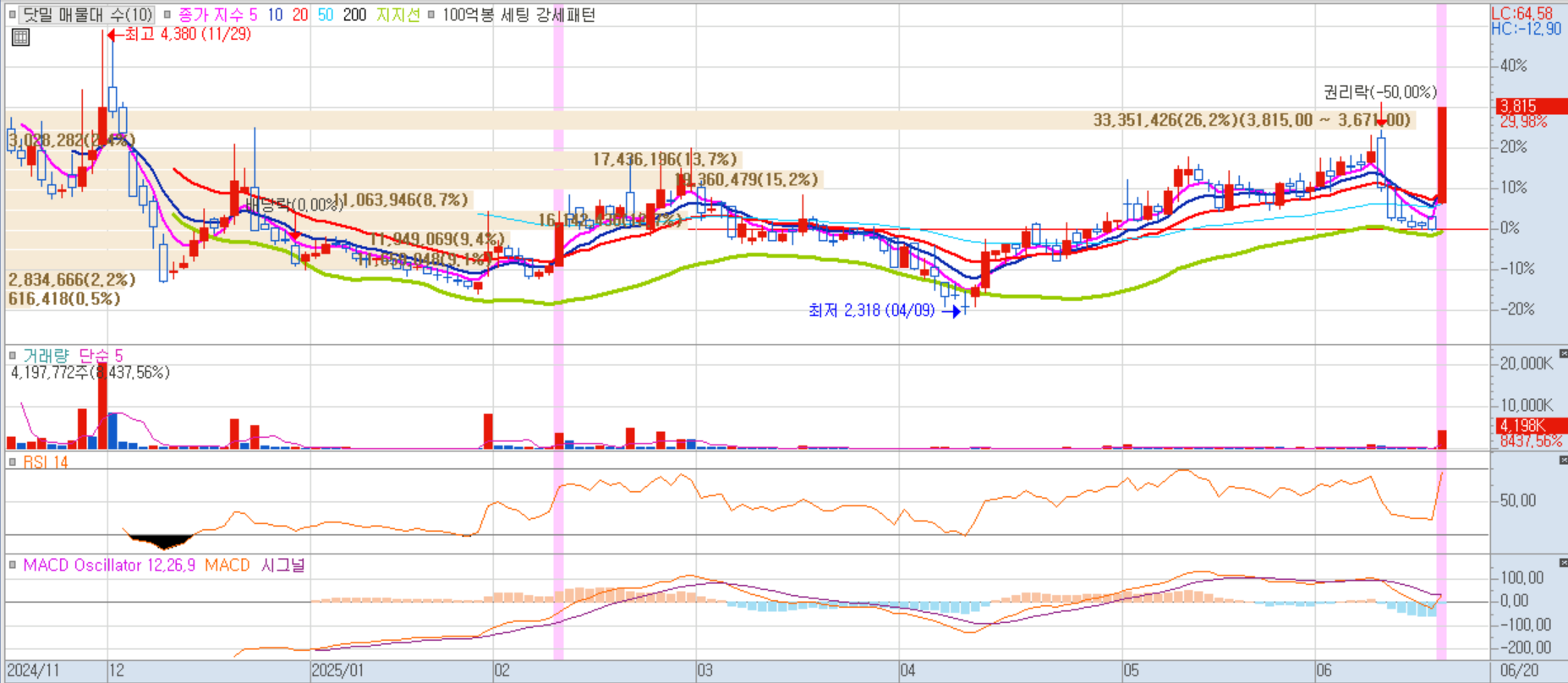Image resolution: width=1568 pixels, height=683 pixels.
Task: Click the -20% price axis label
Action: tap(1516, 309)
